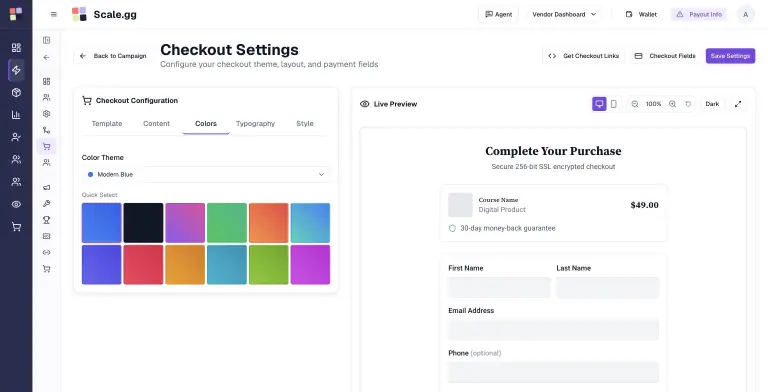Image resolution: width=768 pixels, height=392 pixels.
Task: Click the eye icon in dark sidebar
Action: tap(16, 204)
